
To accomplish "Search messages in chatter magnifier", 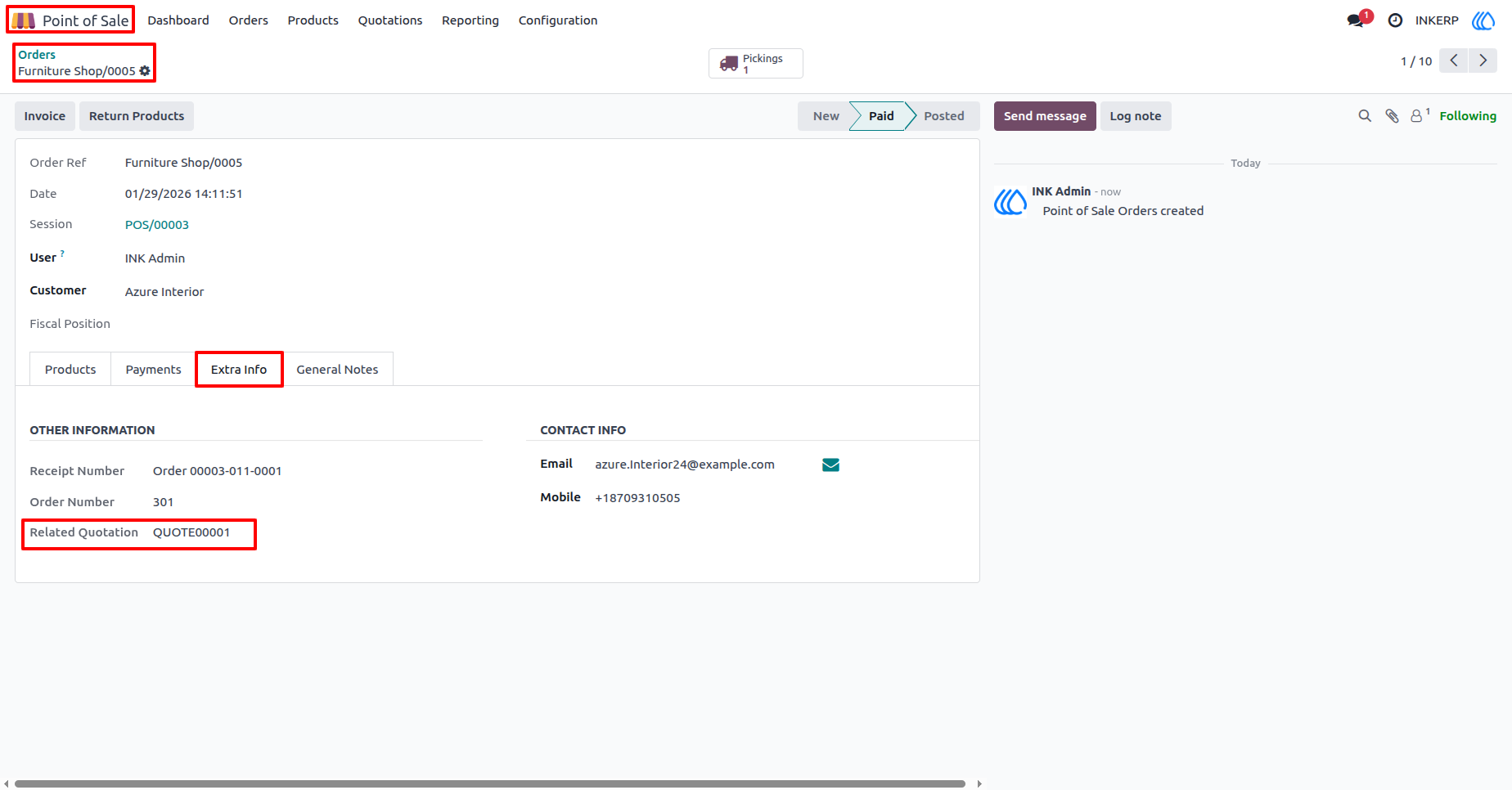I will 1365,116.
